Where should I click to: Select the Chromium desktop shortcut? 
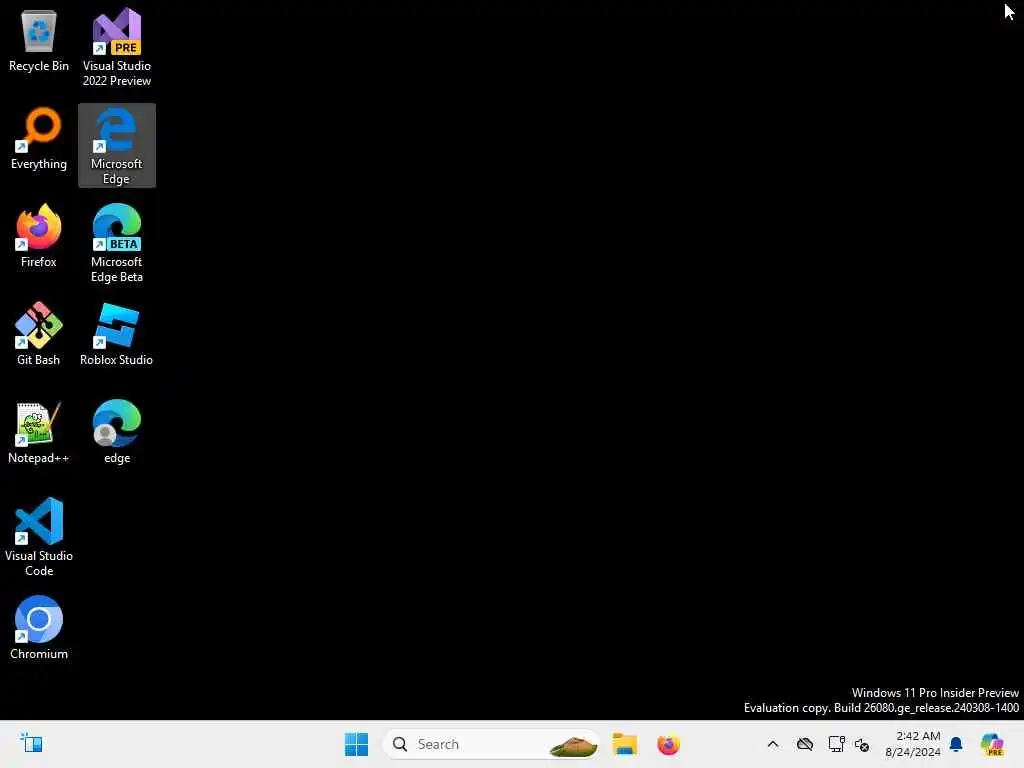click(39, 628)
